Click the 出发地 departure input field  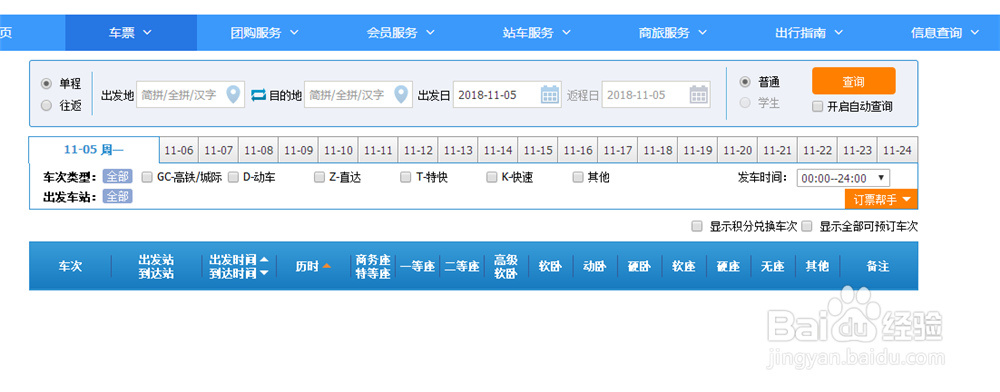click(x=191, y=95)
